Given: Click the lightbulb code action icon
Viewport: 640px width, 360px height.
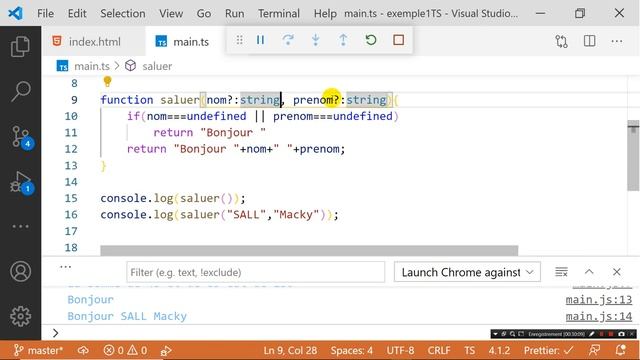Looking at the screenshot, I should 107,82.
